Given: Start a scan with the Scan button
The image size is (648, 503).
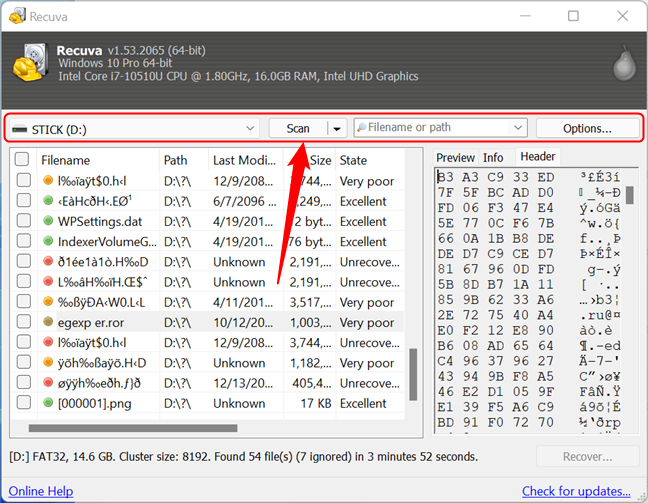Looking at the screenshot, I should point(298,129).
